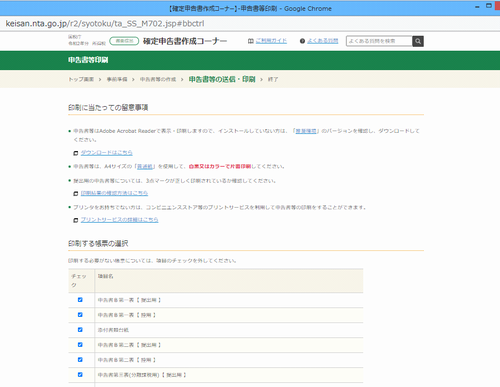Uncheck 添付書類台紙 checkbox
The width and height of the screenshot is (500, 387).
click(80, 330)
